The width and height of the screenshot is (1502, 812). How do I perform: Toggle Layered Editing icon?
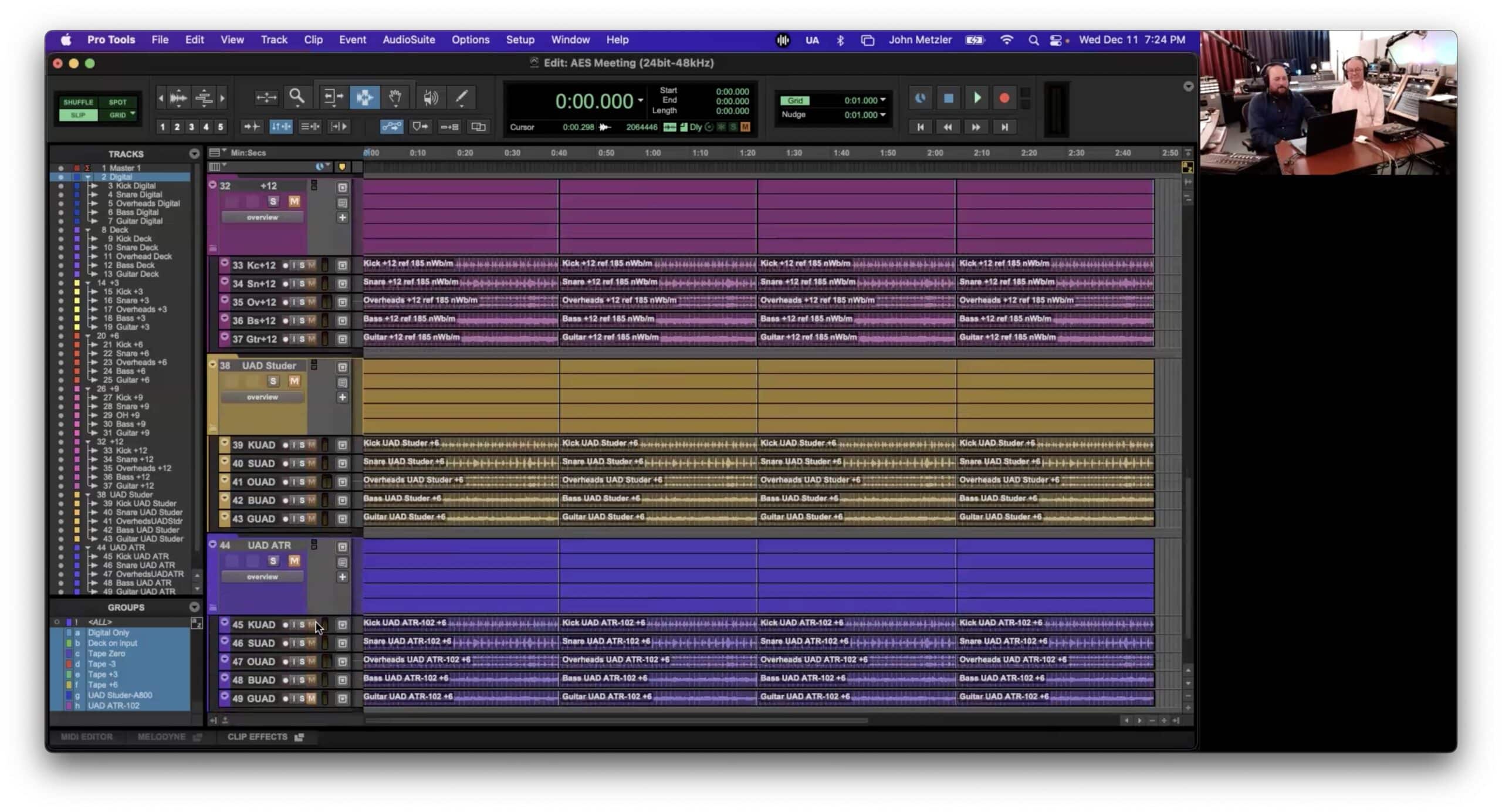478,127
